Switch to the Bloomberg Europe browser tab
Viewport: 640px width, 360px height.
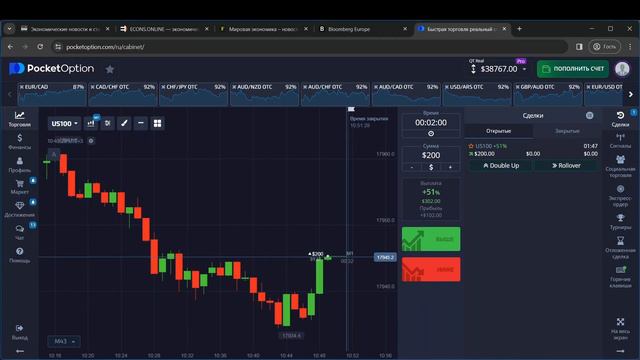tap(363, 29)
